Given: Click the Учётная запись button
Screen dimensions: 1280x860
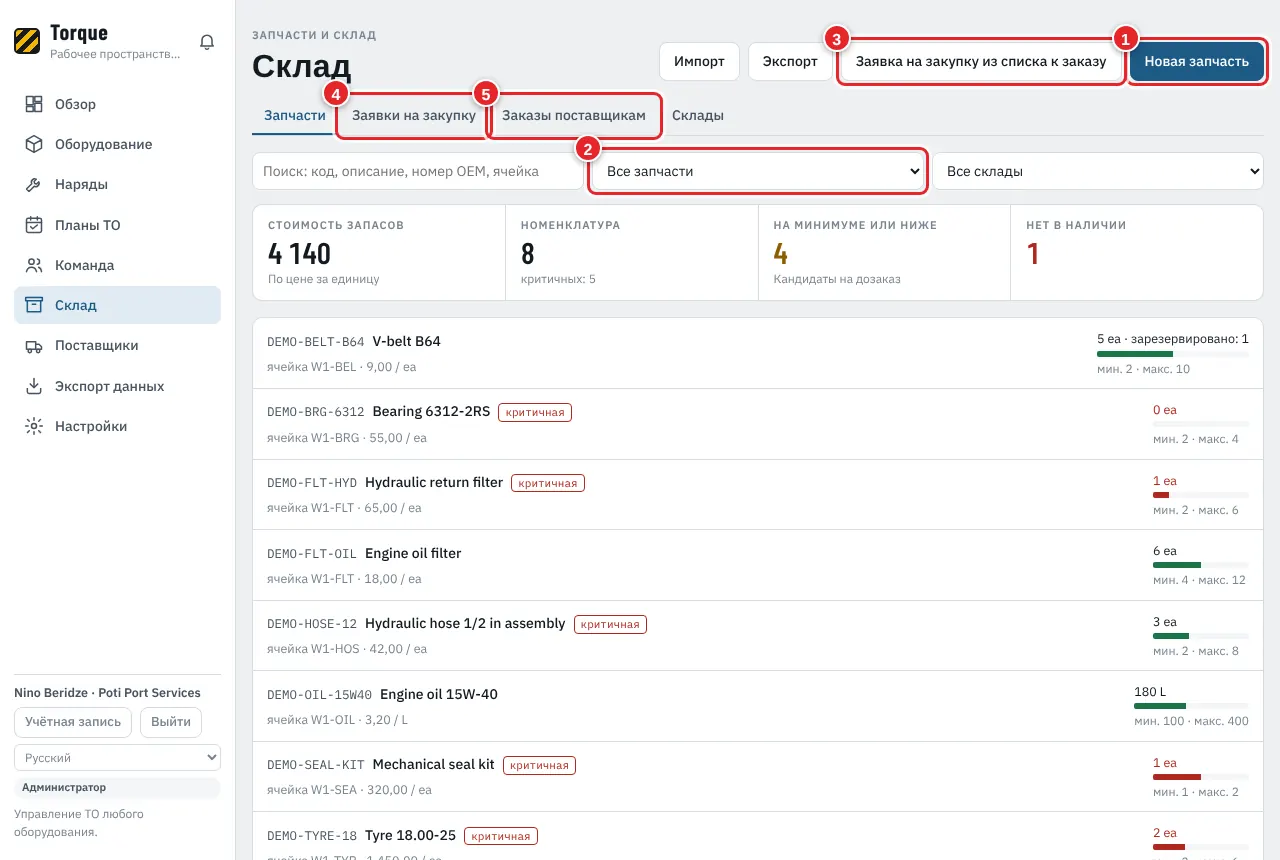Looking at the screenshot, I should 73,722.
